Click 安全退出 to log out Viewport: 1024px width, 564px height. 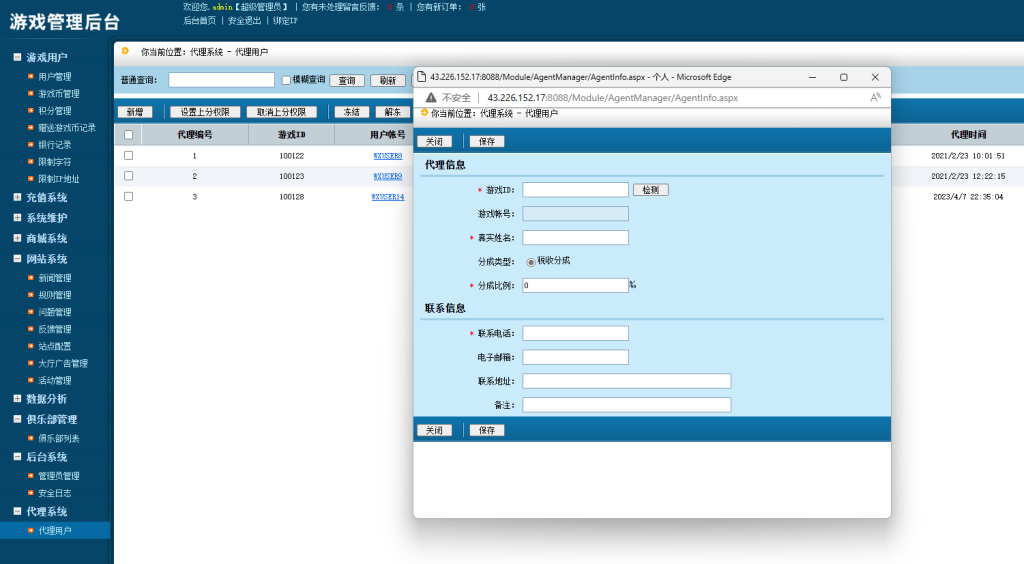pyautogui.click(x=244, y=20)
